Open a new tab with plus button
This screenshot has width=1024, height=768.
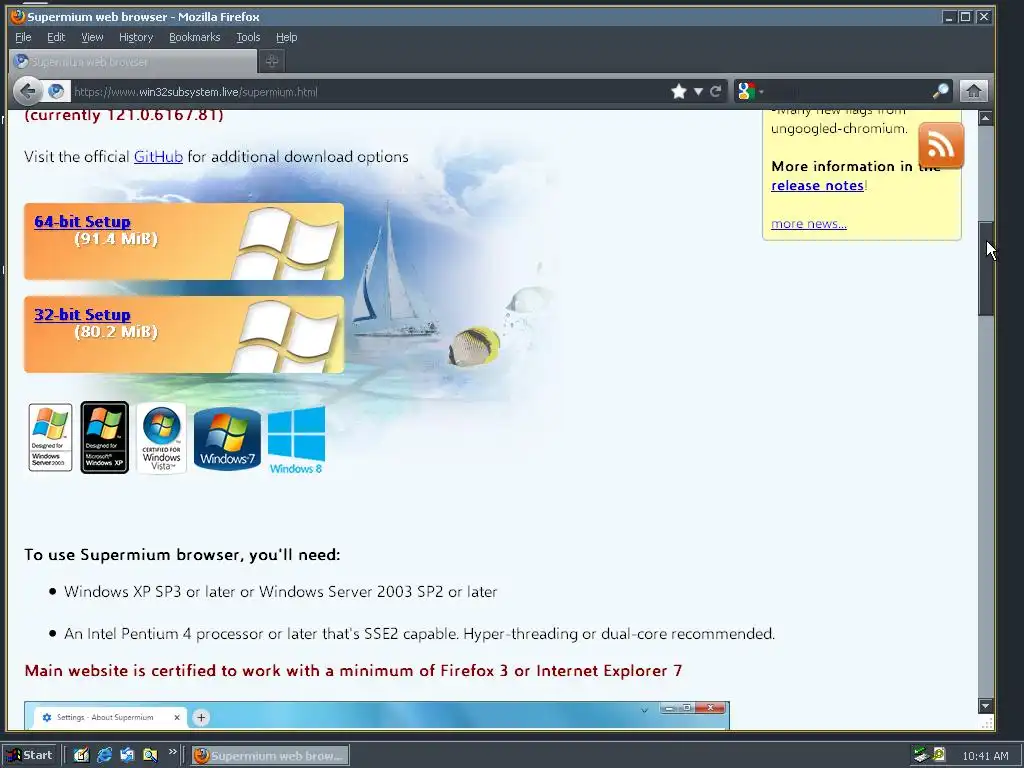point(272,61)
